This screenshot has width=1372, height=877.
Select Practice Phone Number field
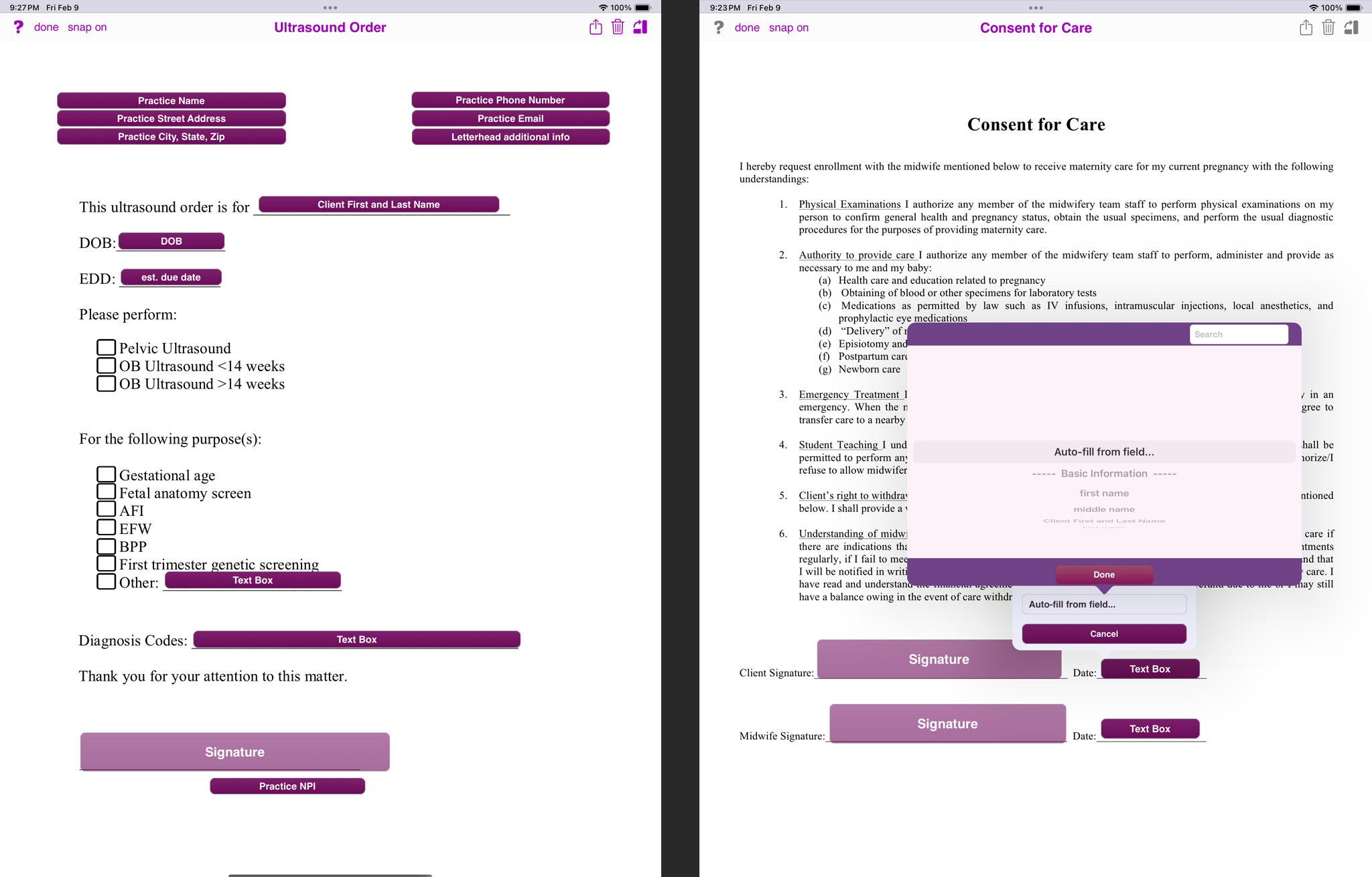coord(510,100)
